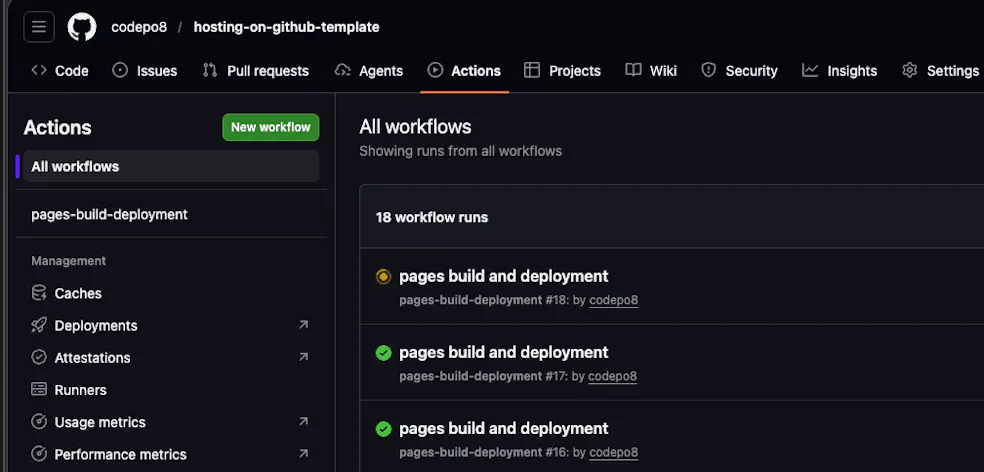Image resolution: width=984 pixels, height=472 pixels.
Task: Open pages build and deployment run #16
Action: click(x=503, y=429)
